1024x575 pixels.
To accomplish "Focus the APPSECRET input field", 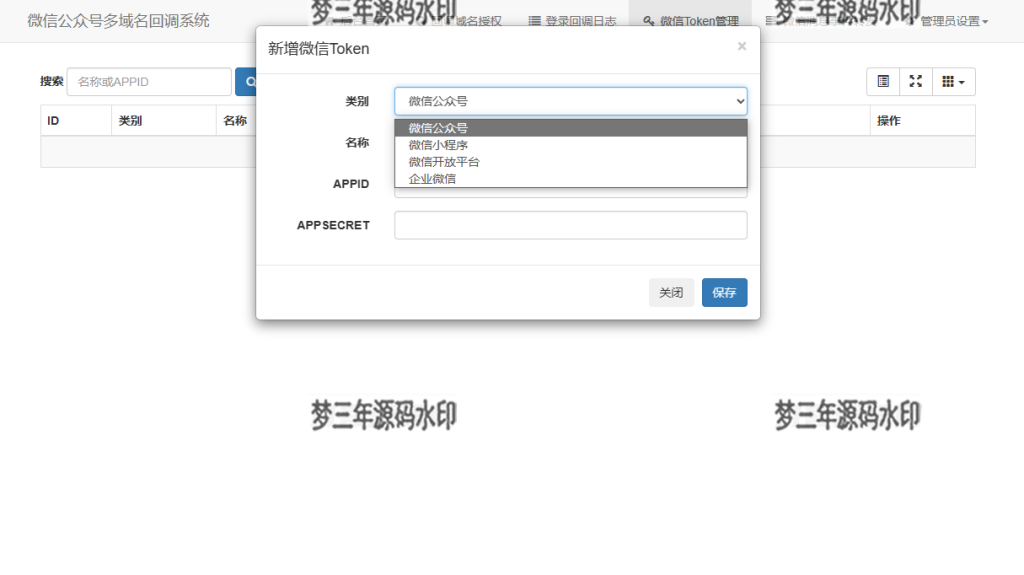I will click(571, 225).
